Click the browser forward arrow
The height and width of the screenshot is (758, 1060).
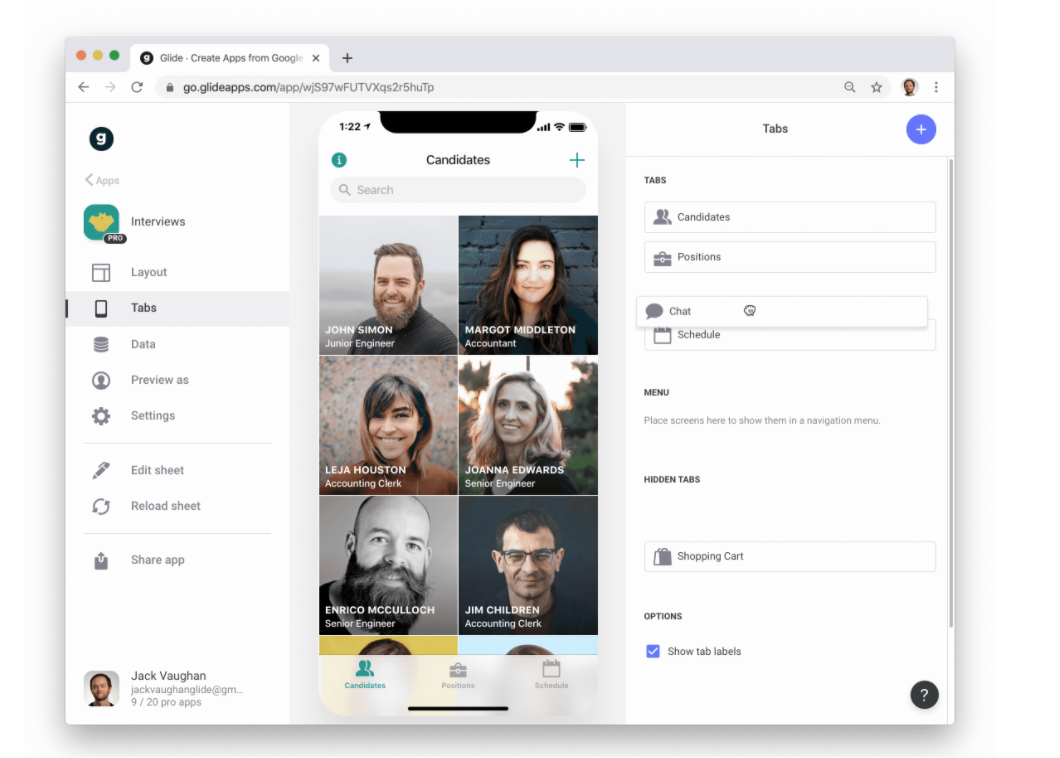point(110,87)
